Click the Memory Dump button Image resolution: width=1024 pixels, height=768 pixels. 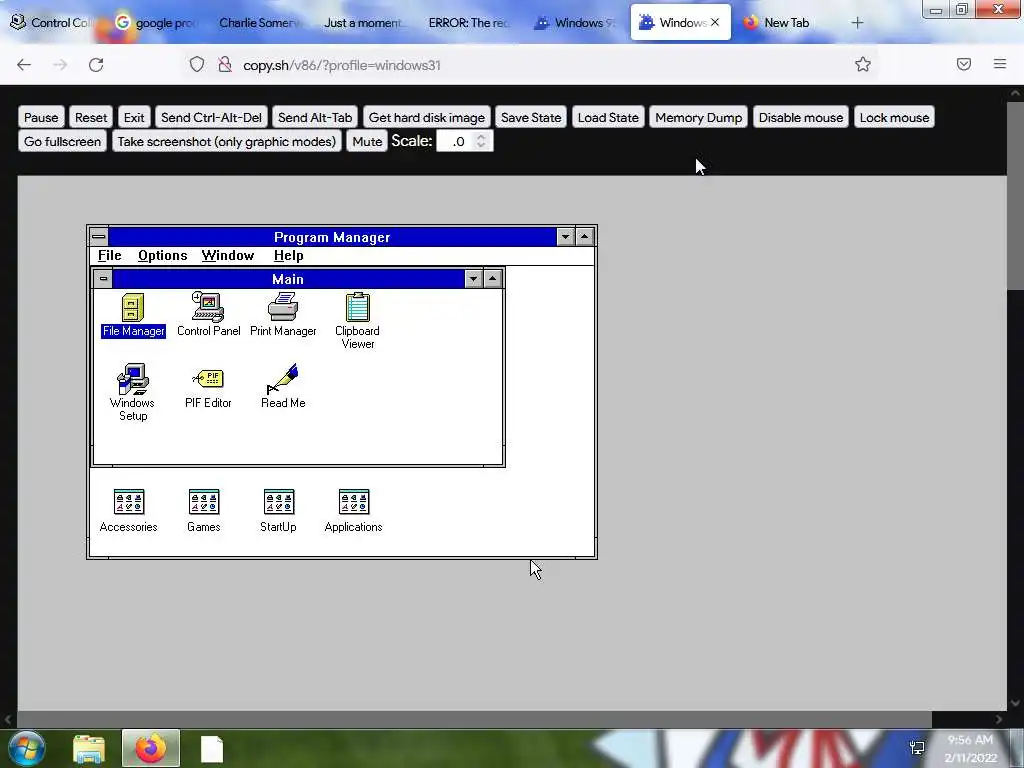(698, 118)
